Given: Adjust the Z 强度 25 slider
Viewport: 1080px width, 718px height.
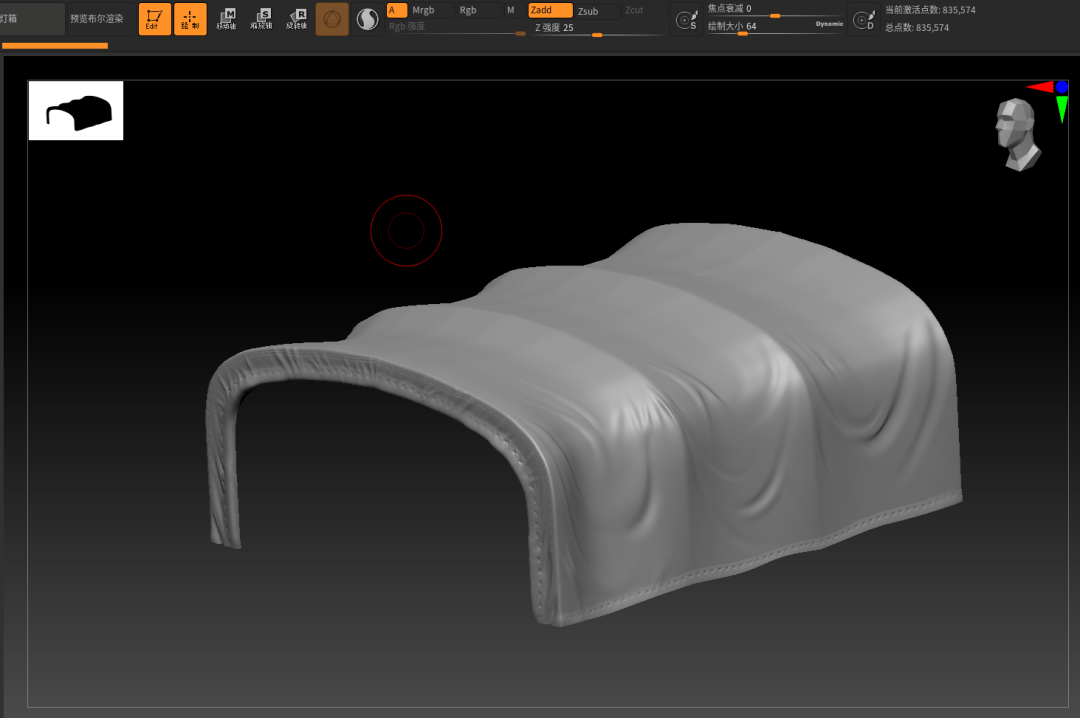Looking at the screenshot, I should pos(598,28).
